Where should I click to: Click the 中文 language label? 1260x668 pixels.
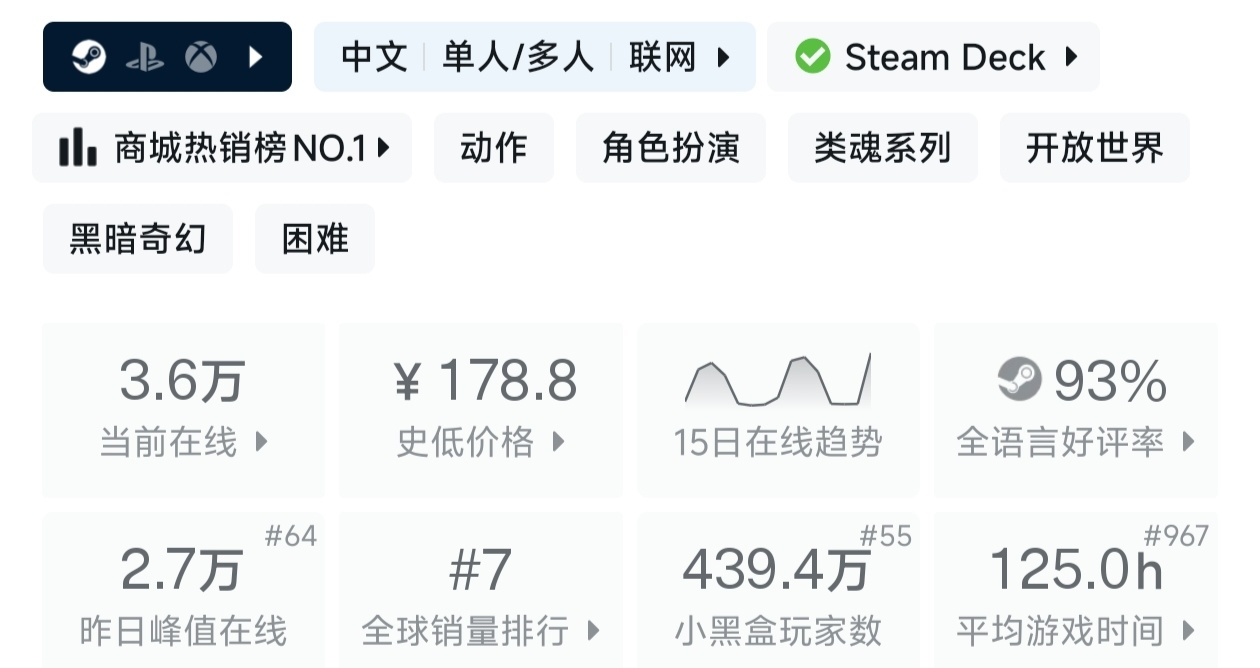pos(374,57)
